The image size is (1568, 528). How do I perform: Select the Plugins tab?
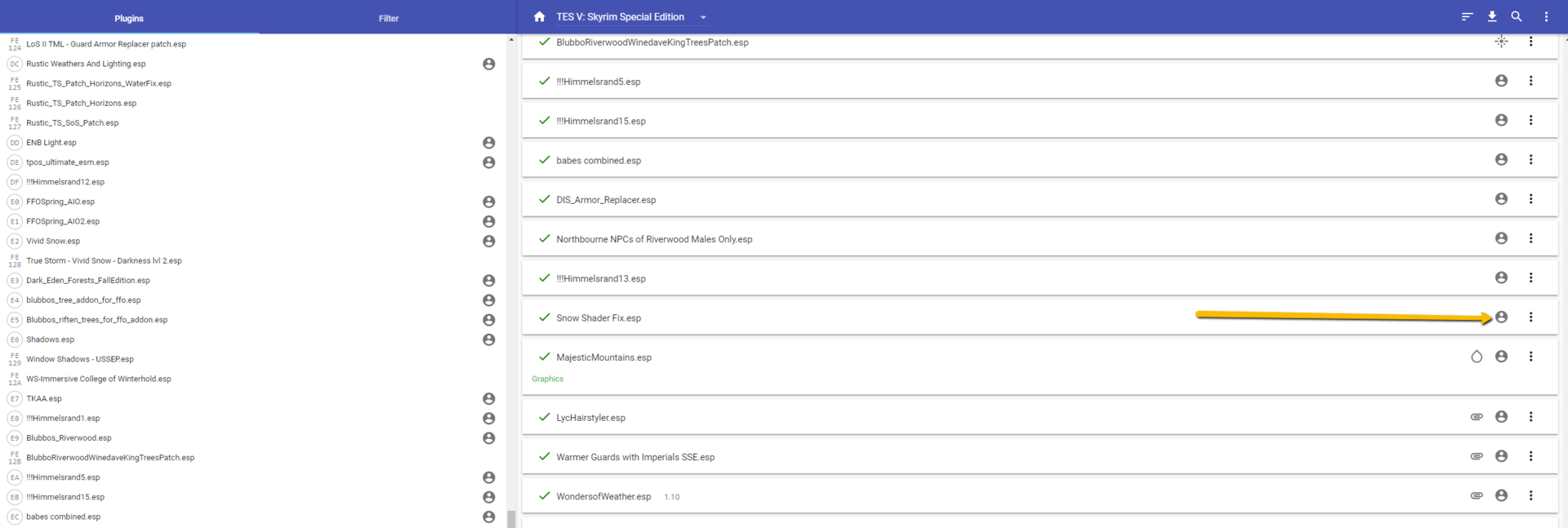pyautogui.click(x=129, y=18)
